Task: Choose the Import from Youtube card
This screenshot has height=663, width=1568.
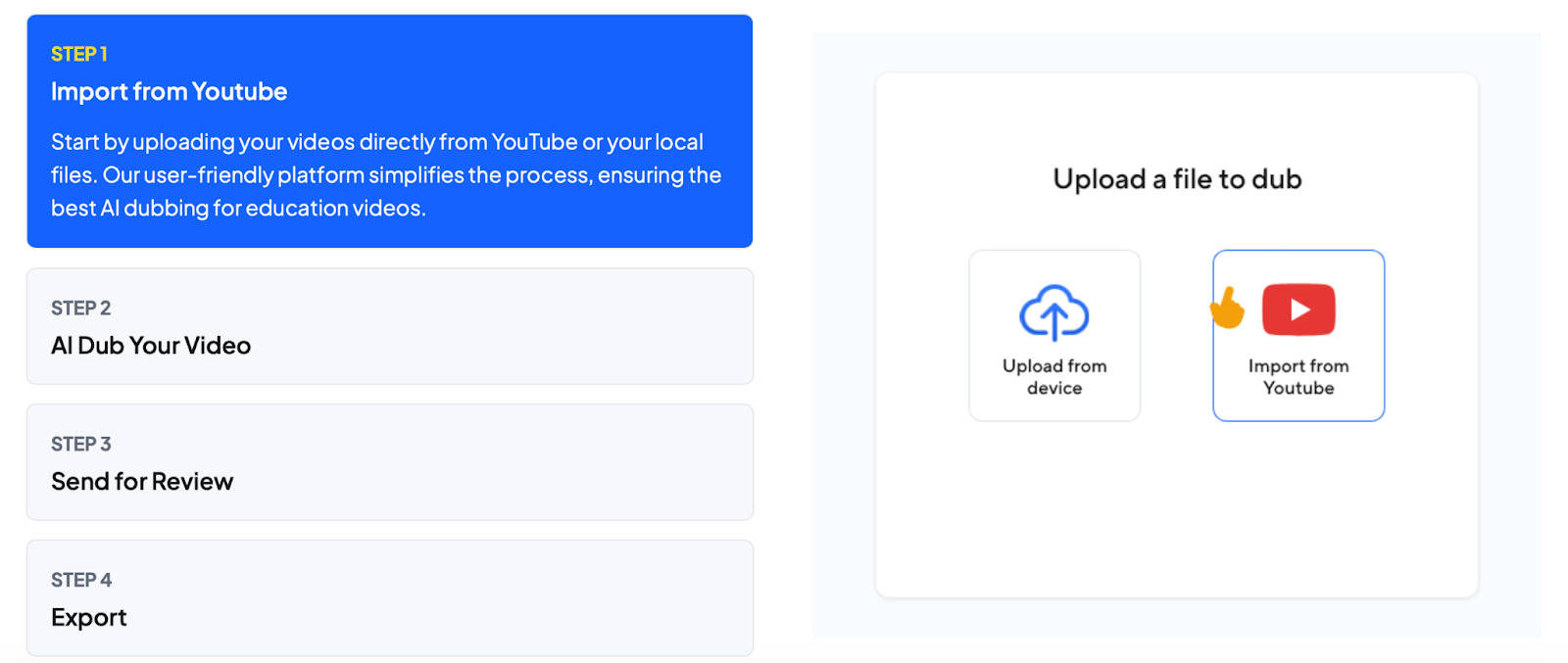Action: (x=1298, y=336)
